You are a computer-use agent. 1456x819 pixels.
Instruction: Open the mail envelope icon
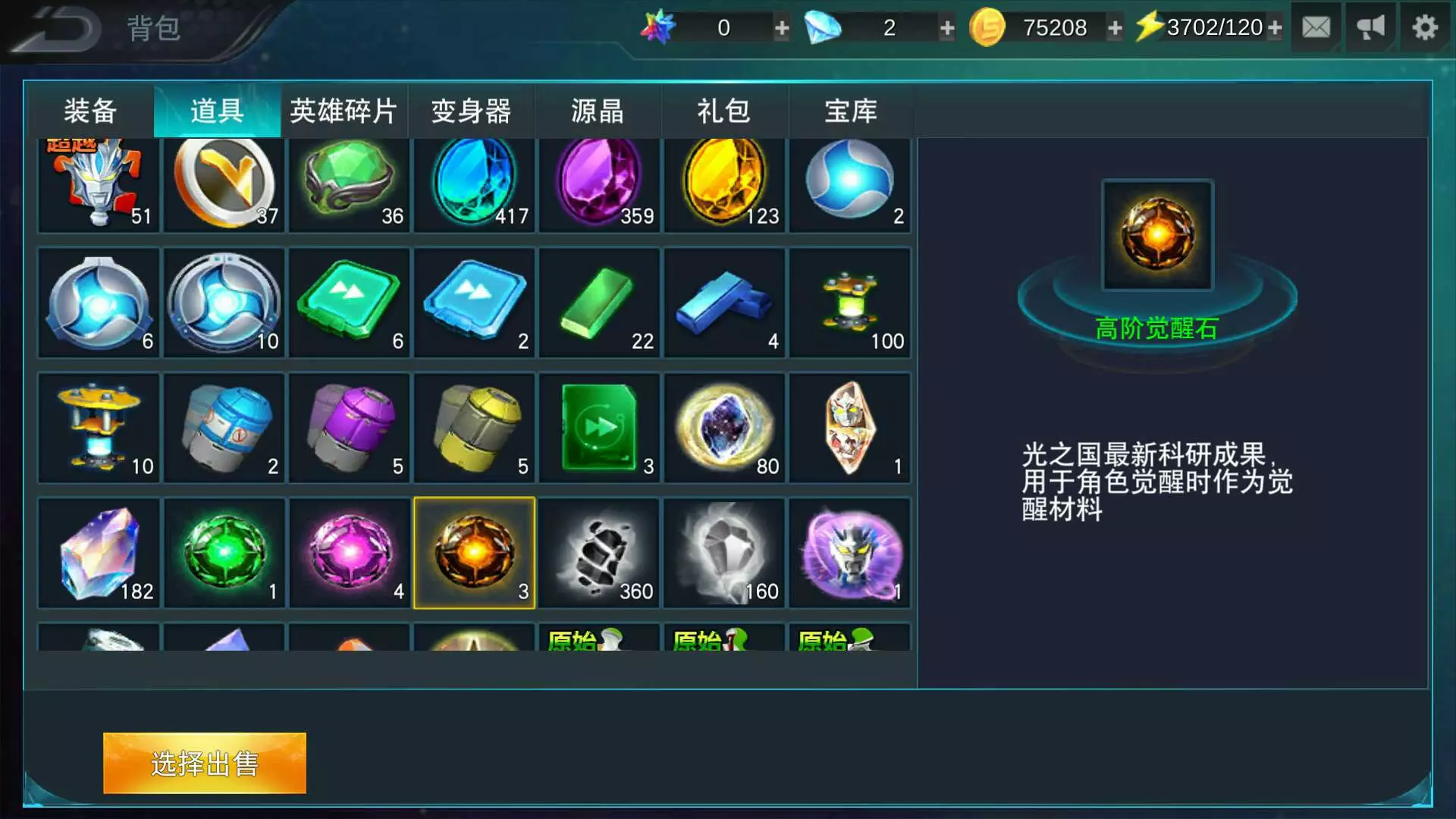coord(1316,28)
